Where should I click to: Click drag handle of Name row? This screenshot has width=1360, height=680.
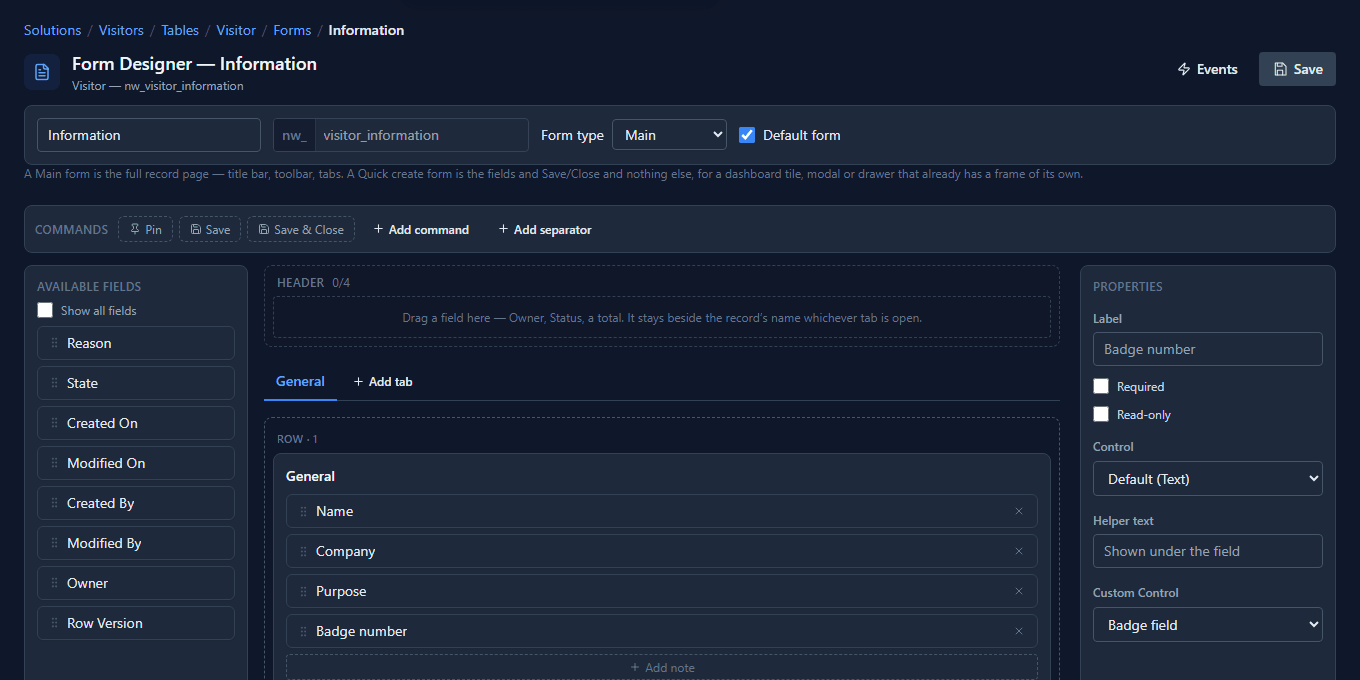coord(303,511)
